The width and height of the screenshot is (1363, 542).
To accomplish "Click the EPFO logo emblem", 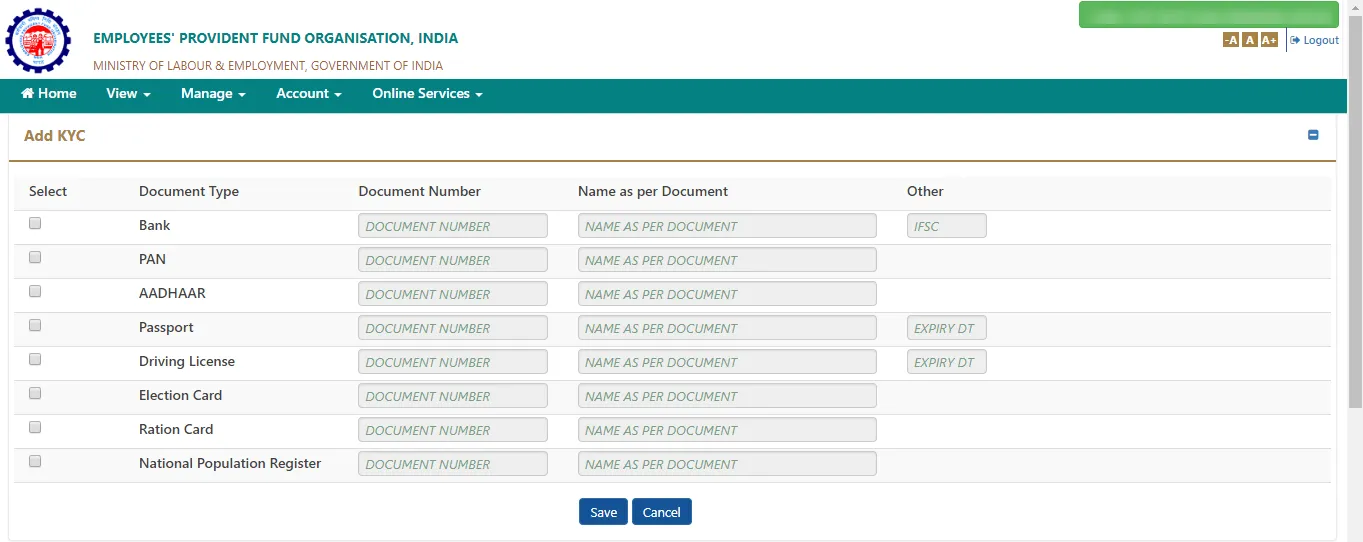I will click(x=38, y=40).
